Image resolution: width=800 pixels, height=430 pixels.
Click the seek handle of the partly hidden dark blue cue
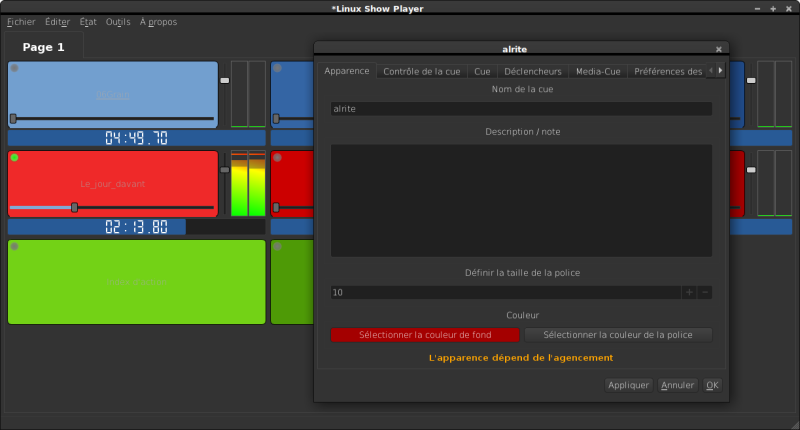pos(276,119)
